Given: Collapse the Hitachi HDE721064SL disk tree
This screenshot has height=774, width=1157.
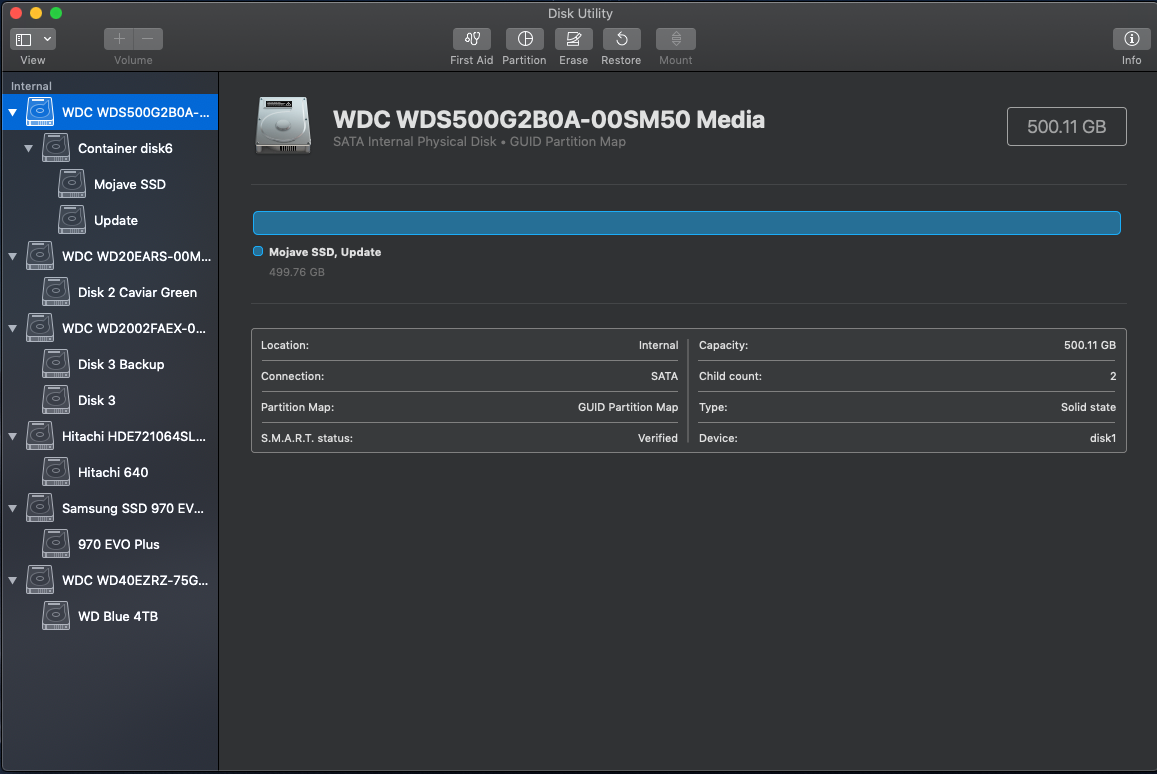Looking at the screenshot, I should (13, 437).
